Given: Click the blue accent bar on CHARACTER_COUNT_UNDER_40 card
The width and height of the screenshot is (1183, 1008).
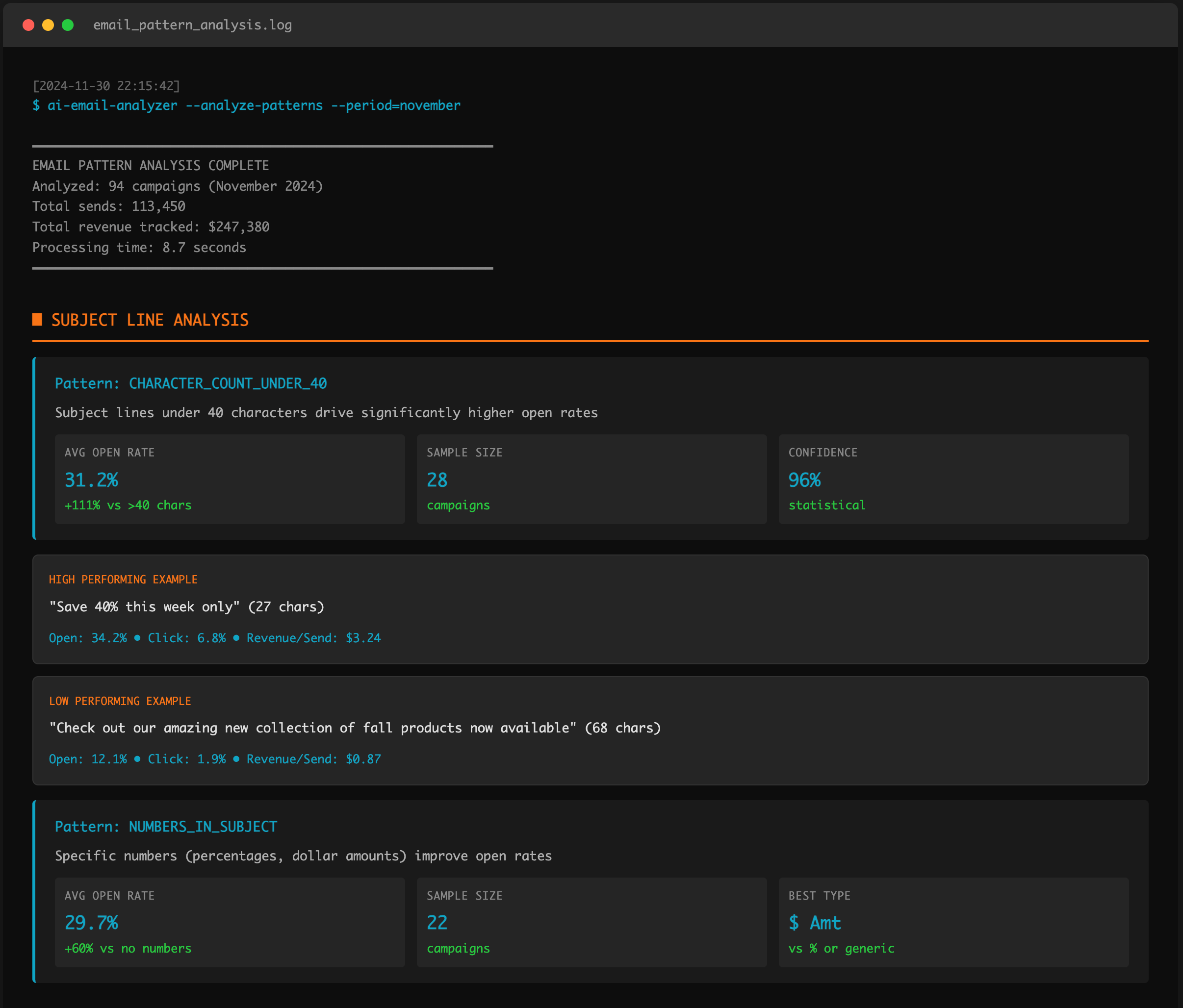Looking at the screenshot, I should pyautogui.click(x=35, y=447).
